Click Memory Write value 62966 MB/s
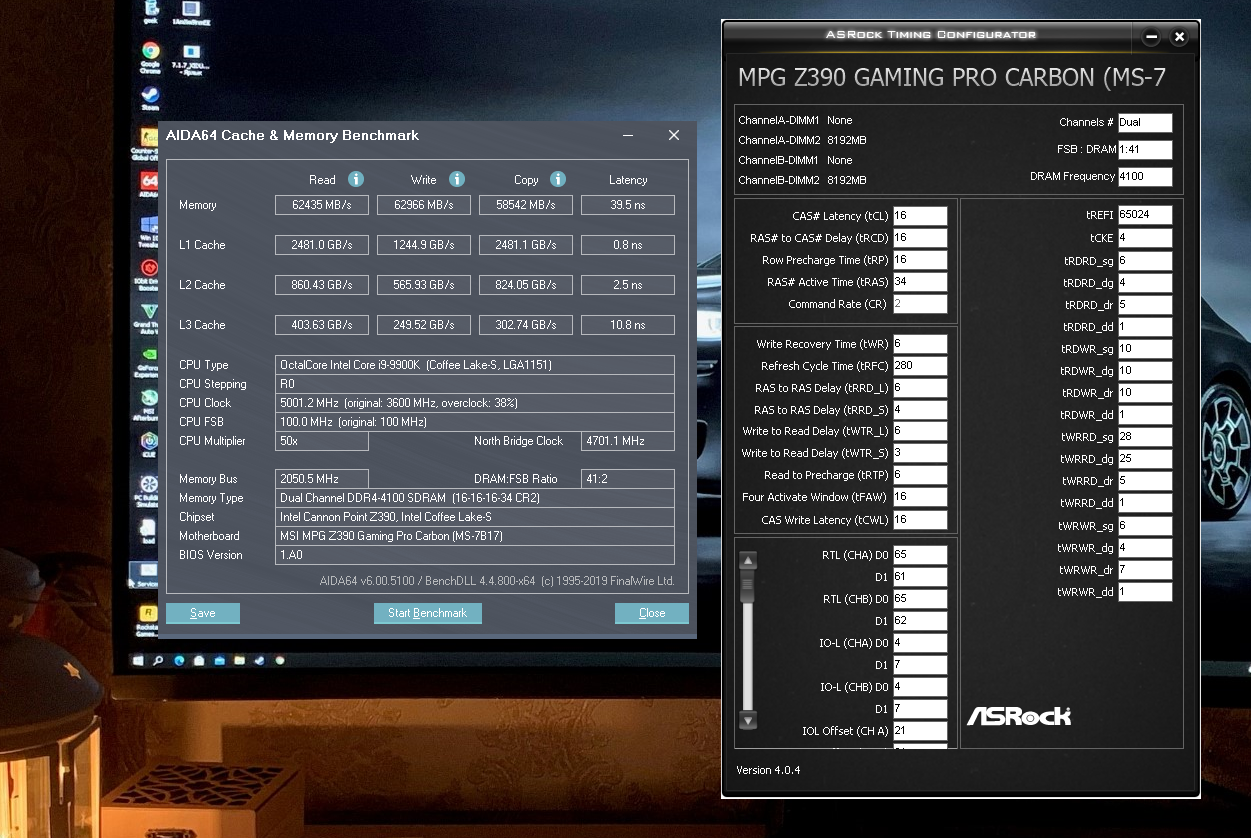Screen dimensions: 1251x838 pyautogui.click(x=424, y=205)
